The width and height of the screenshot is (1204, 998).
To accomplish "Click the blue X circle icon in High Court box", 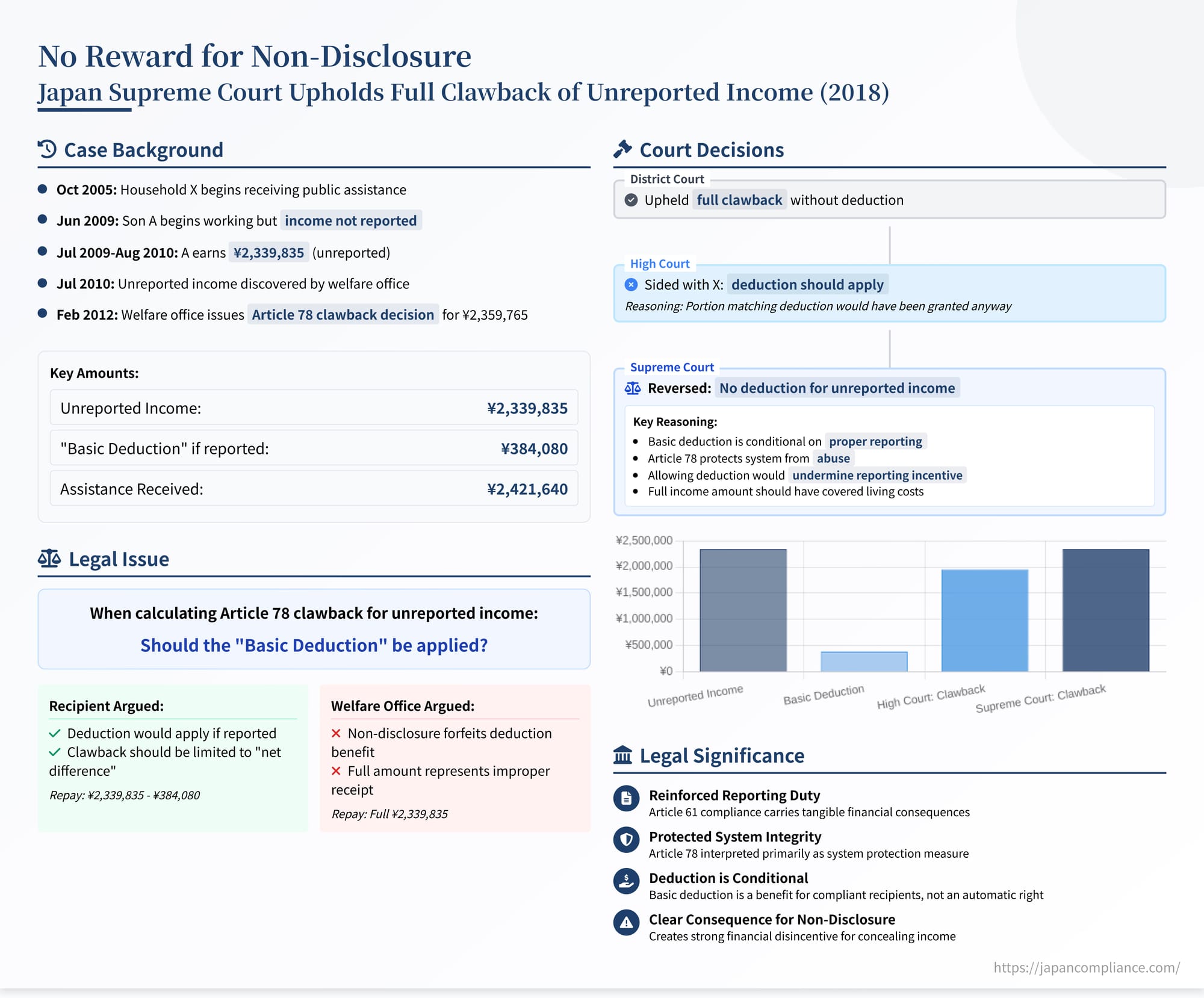I will [631, 285].
